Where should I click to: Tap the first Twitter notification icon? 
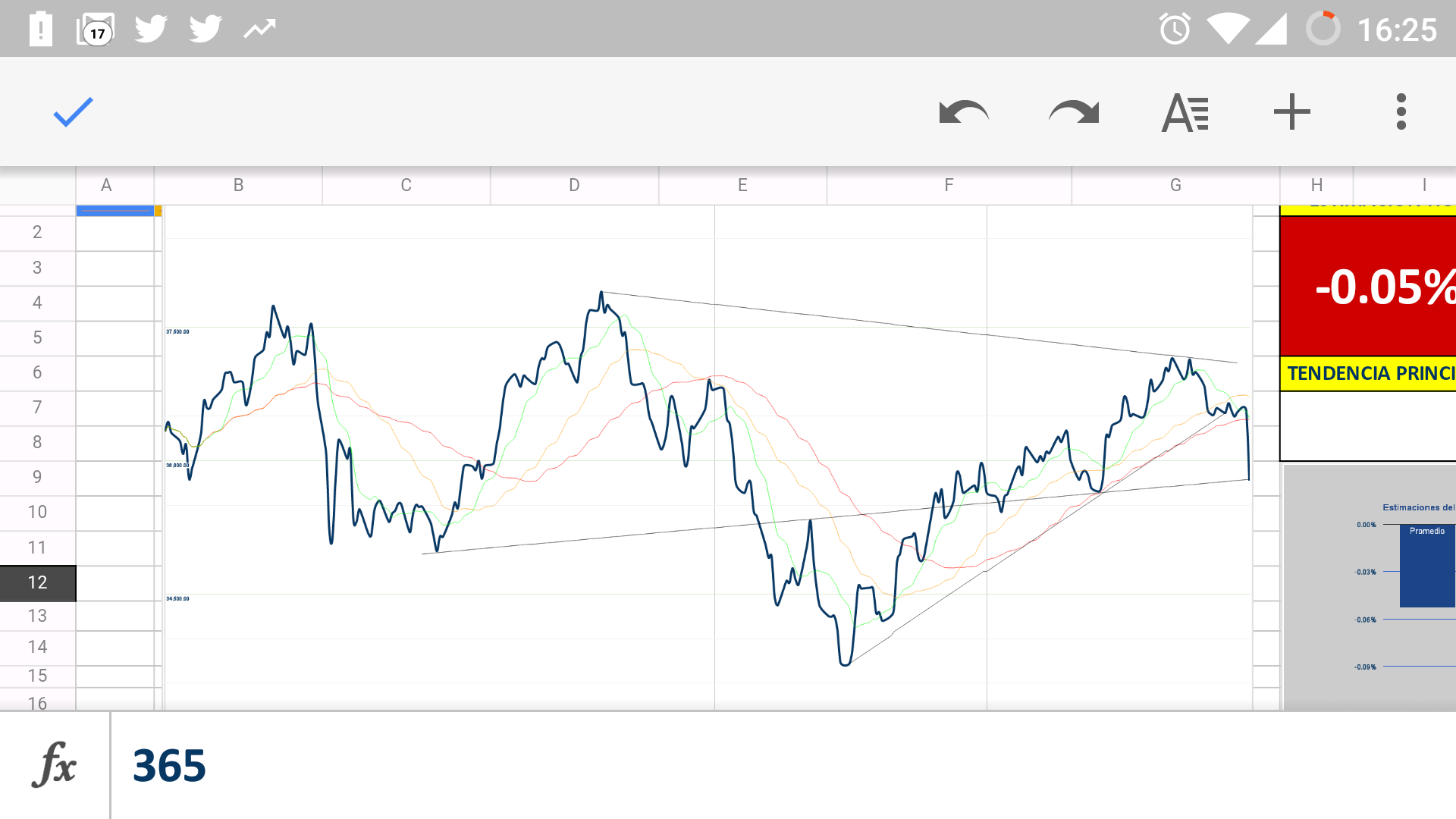[150, 30]
